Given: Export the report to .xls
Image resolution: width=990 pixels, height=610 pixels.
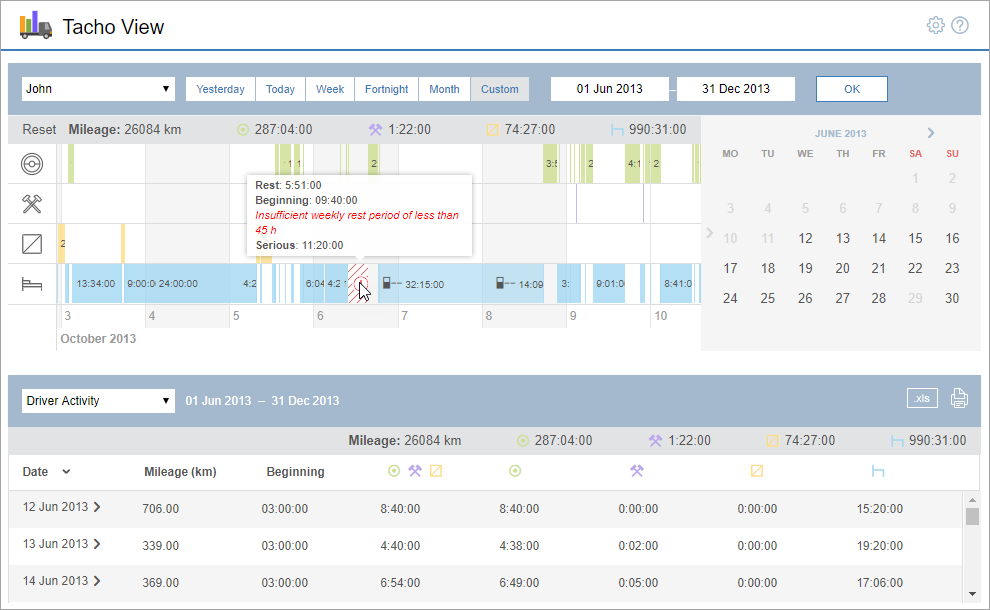Looking at the screenshot, I should [922, 399].
